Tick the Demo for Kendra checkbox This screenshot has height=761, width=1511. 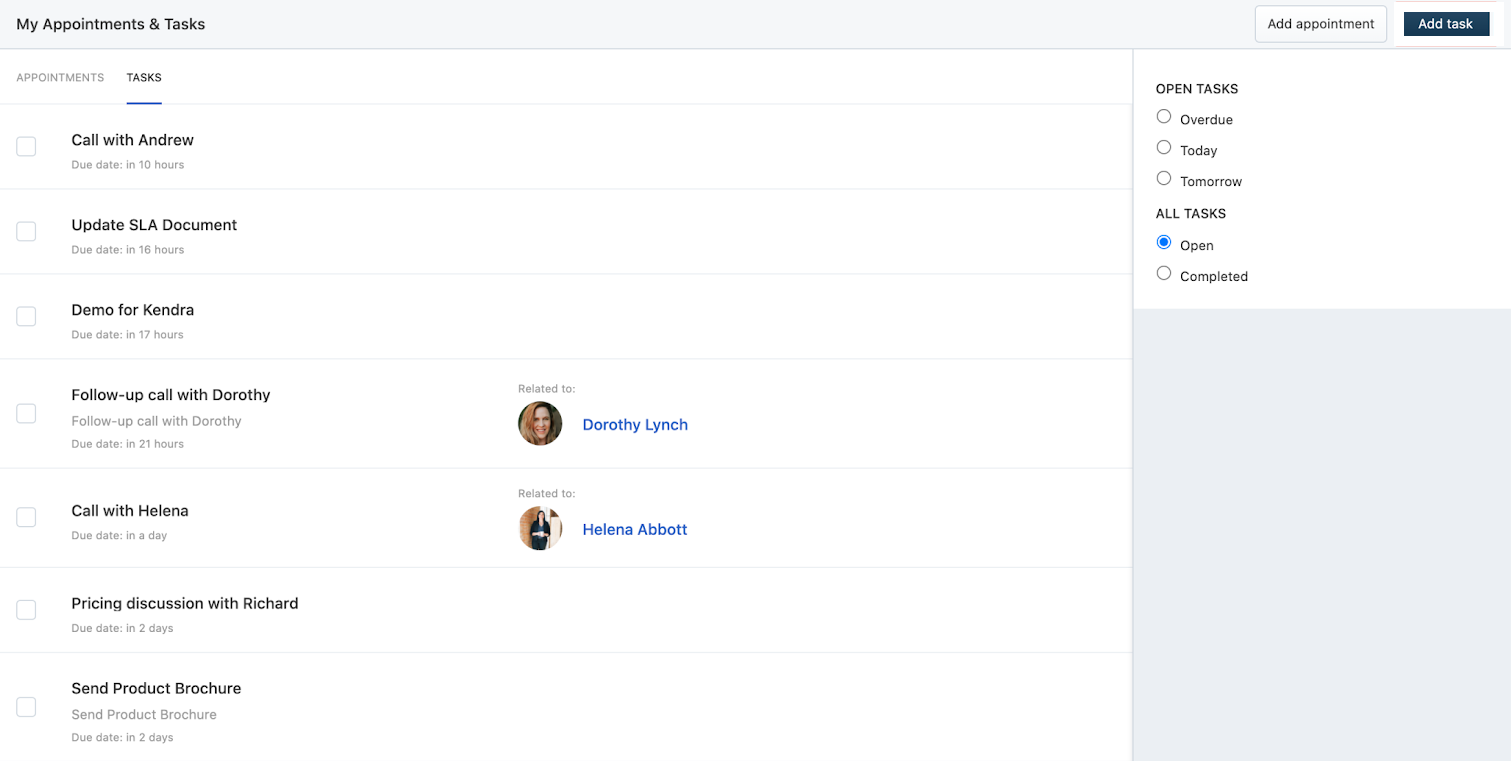point(27,317)
